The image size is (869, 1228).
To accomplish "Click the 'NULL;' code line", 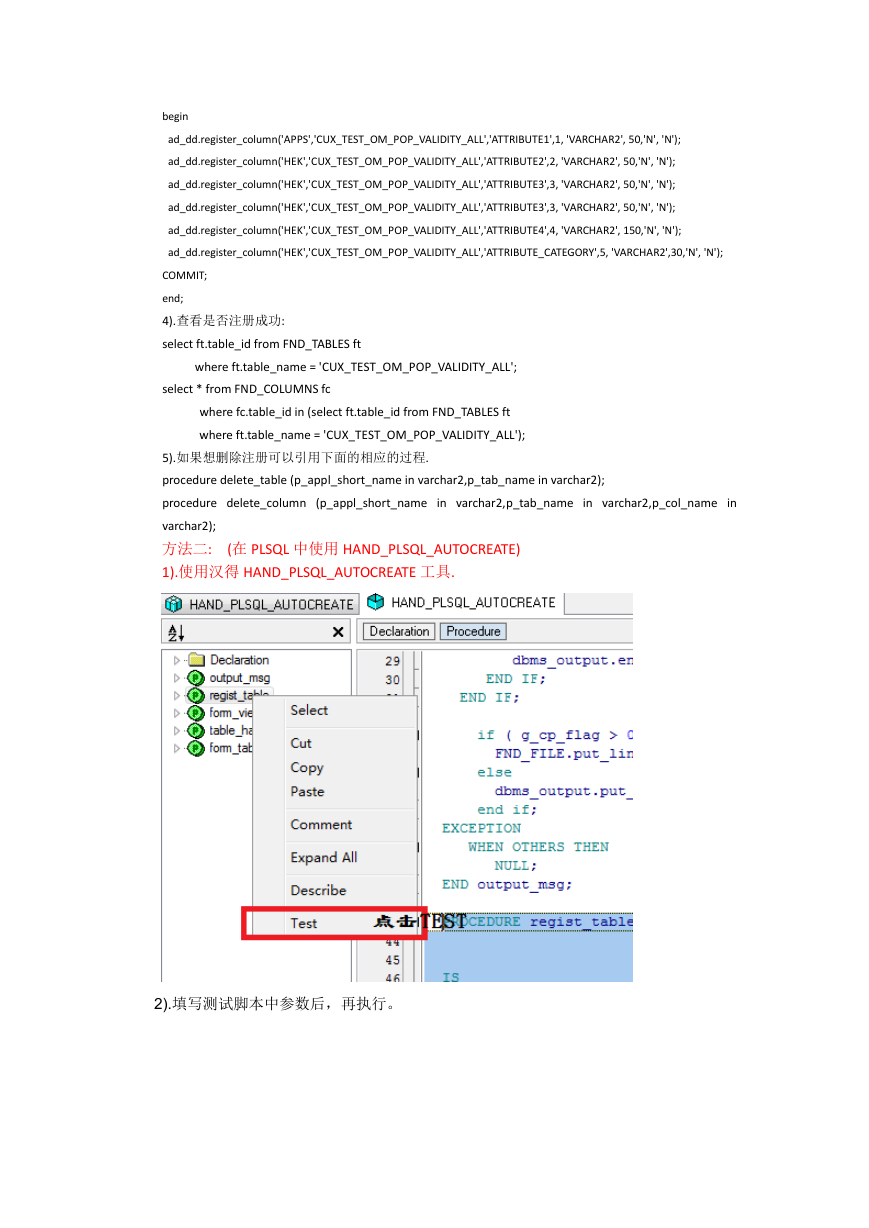I will 516,866.
